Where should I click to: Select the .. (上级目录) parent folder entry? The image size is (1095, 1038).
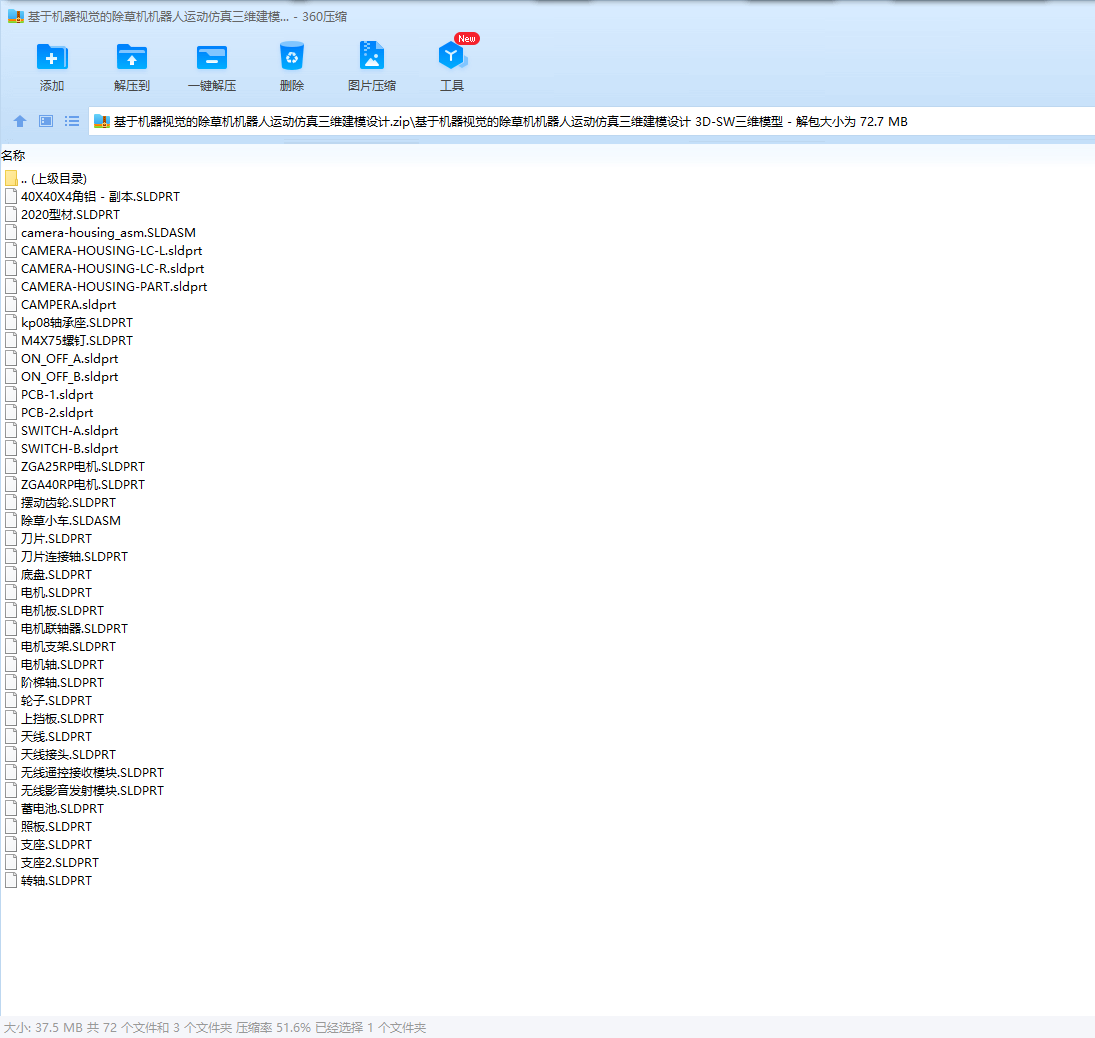54,179
